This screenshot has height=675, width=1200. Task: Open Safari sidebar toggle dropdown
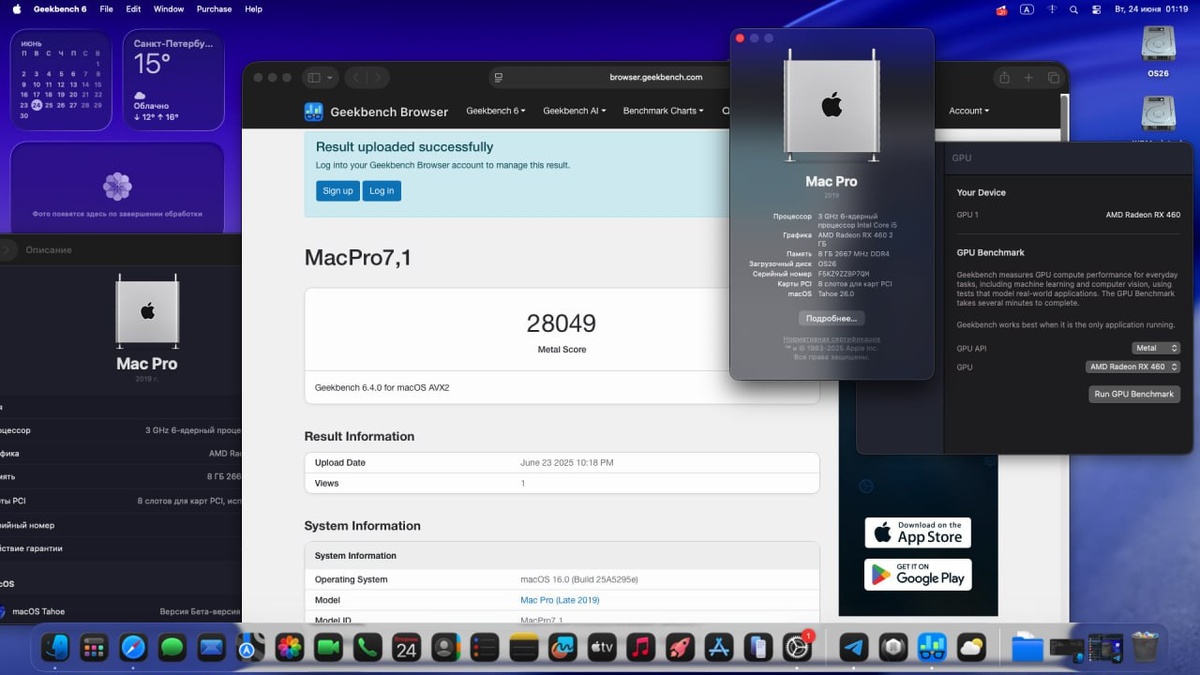(319, 77)
